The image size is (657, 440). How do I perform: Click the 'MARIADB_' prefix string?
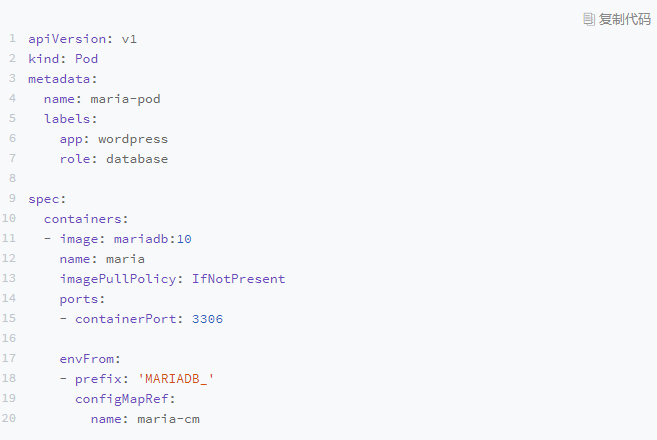tap(176, 379)
